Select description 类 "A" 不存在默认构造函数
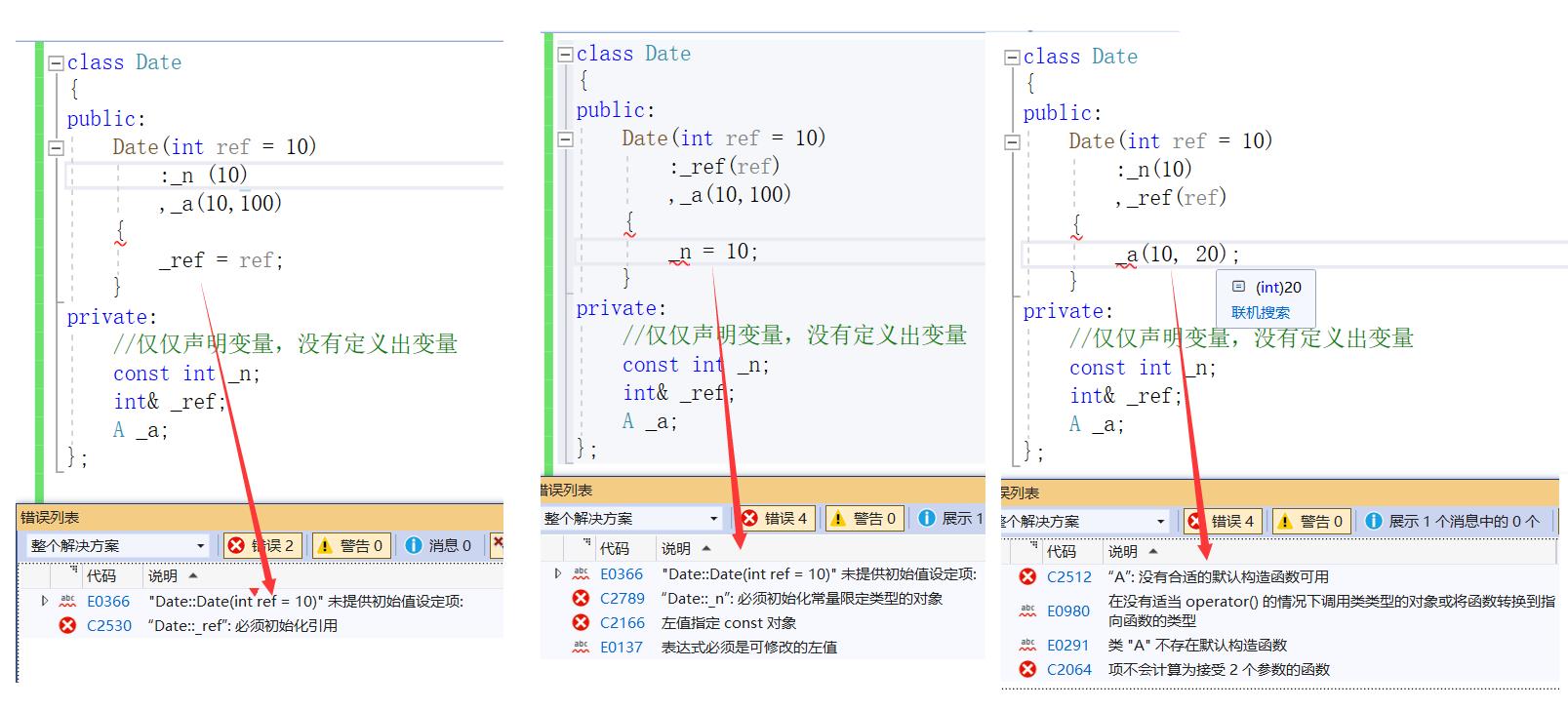The image size is (1568, 709). pyautogui.click(x=1197, y=645)
